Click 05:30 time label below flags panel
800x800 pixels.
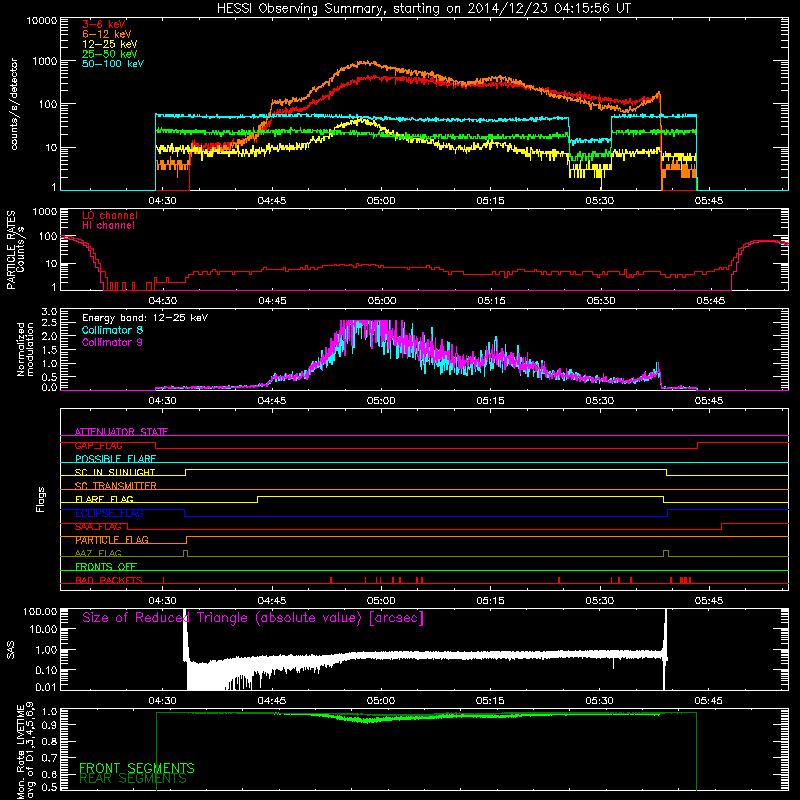coord(599,601)
